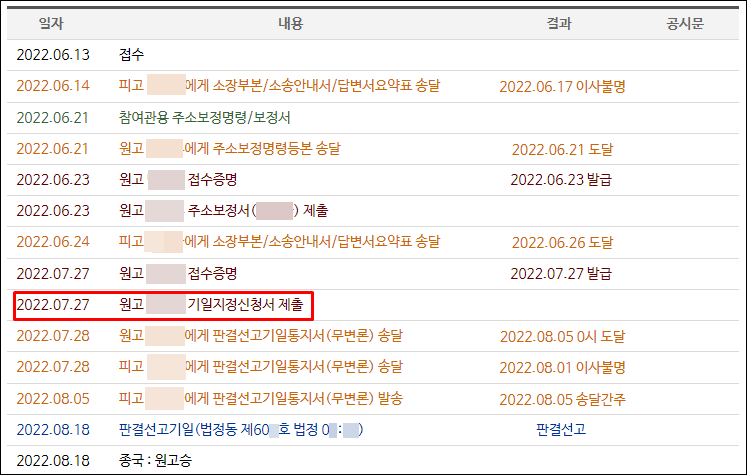The width and height of the screenshot is (747, 475).
Task: Click the 접수 entry text
Action: point(131,55)
